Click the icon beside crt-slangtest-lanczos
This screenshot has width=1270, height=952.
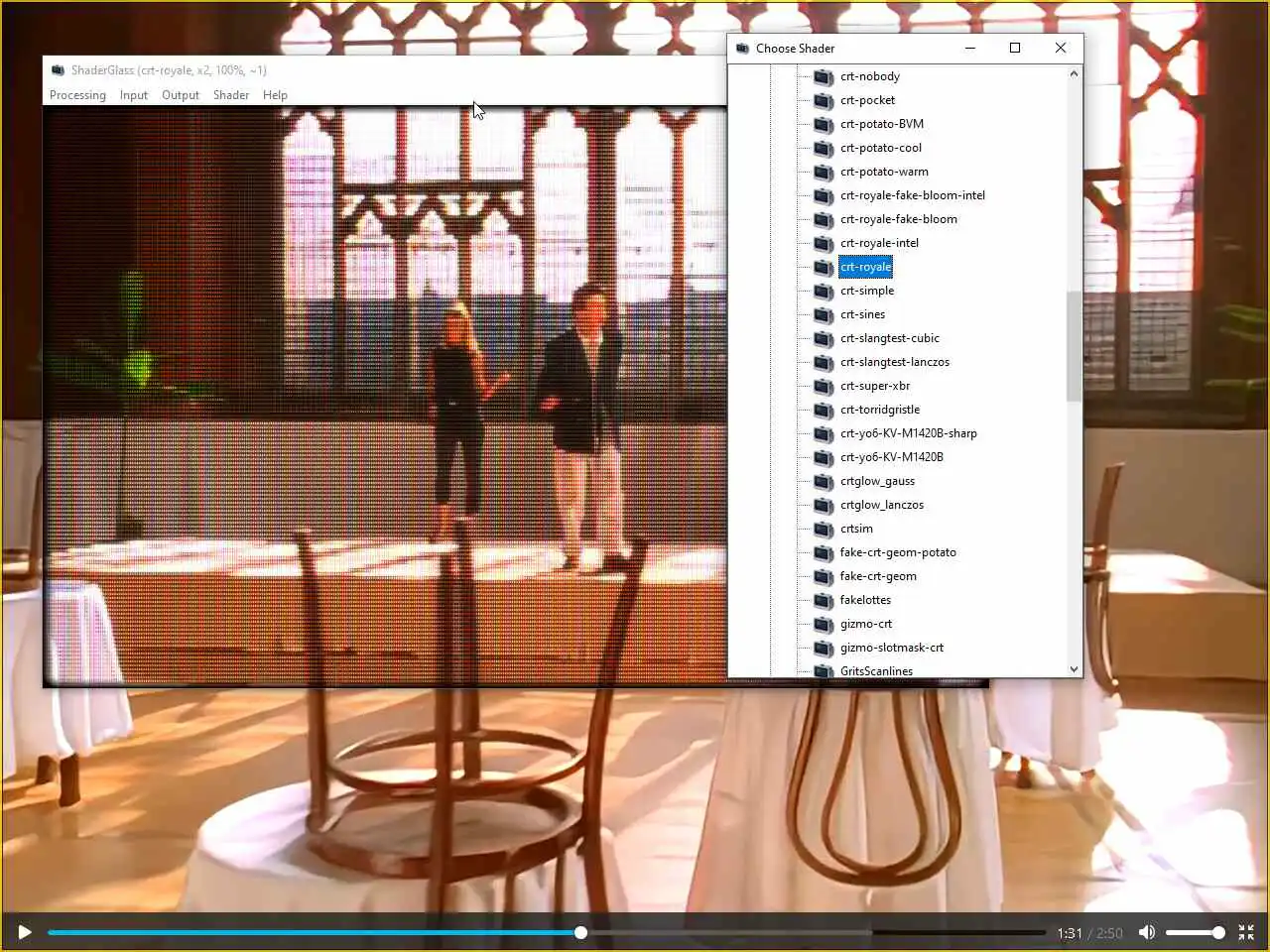pos(824,362)
